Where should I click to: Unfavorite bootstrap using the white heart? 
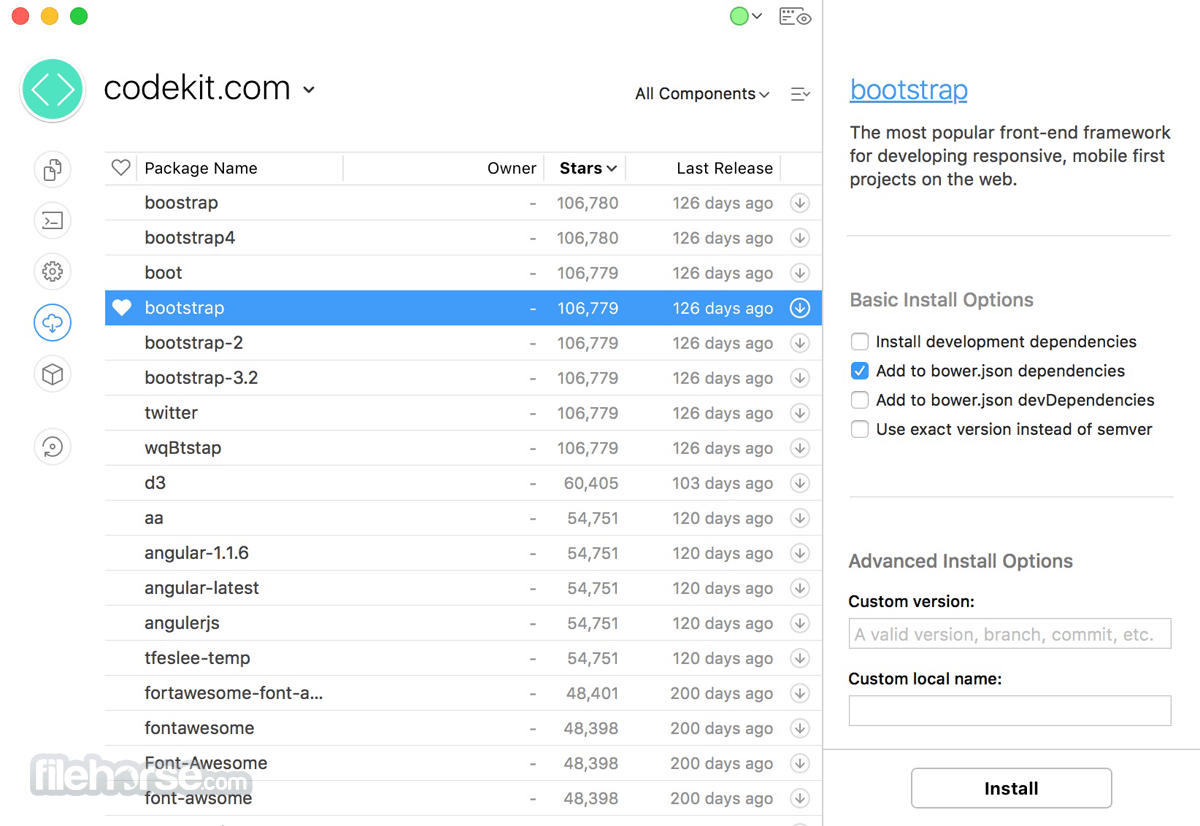pyautogui.click(x=121, y=308)
